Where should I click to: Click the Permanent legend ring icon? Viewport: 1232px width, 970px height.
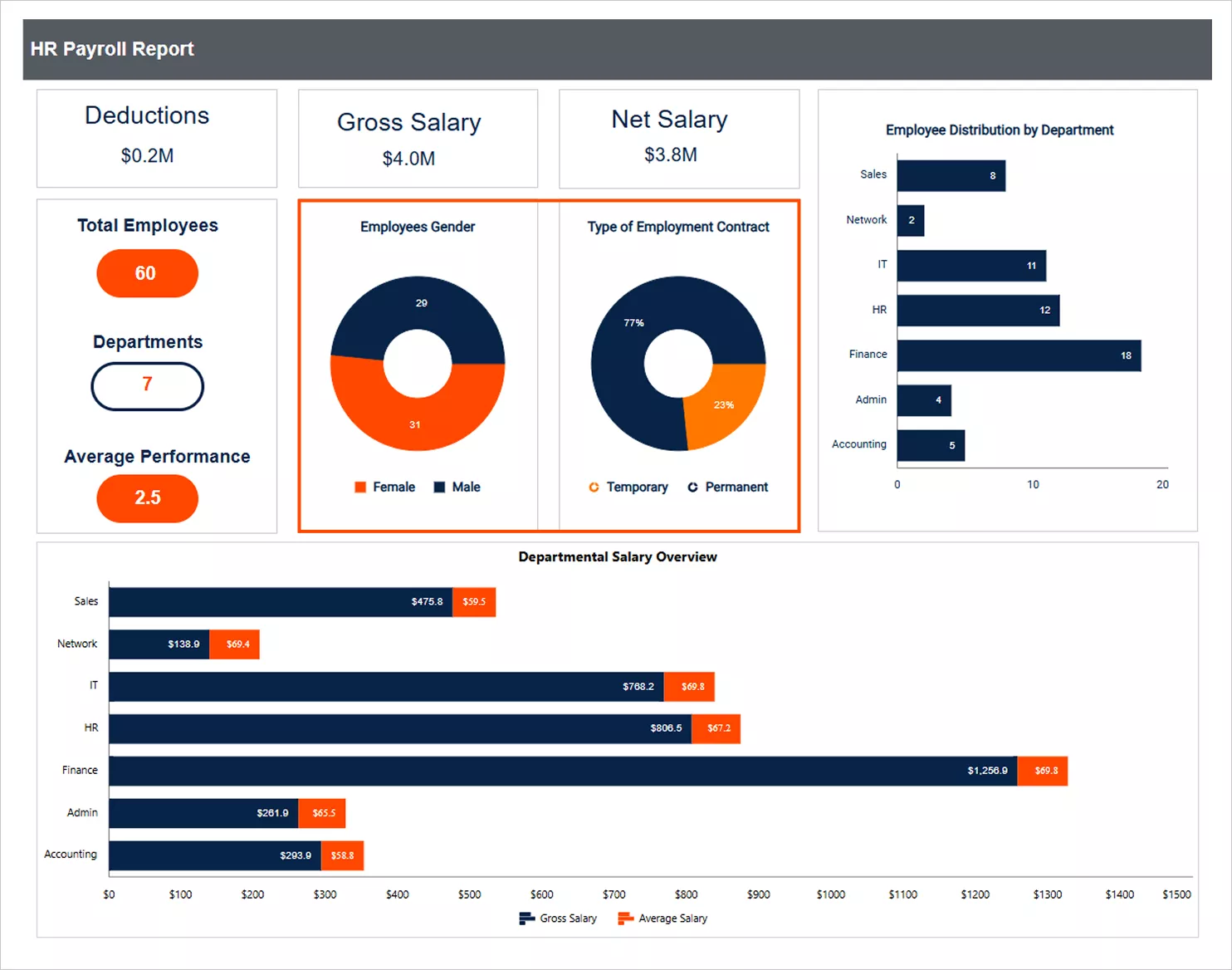pyautogui.click(x=692, y=487)
